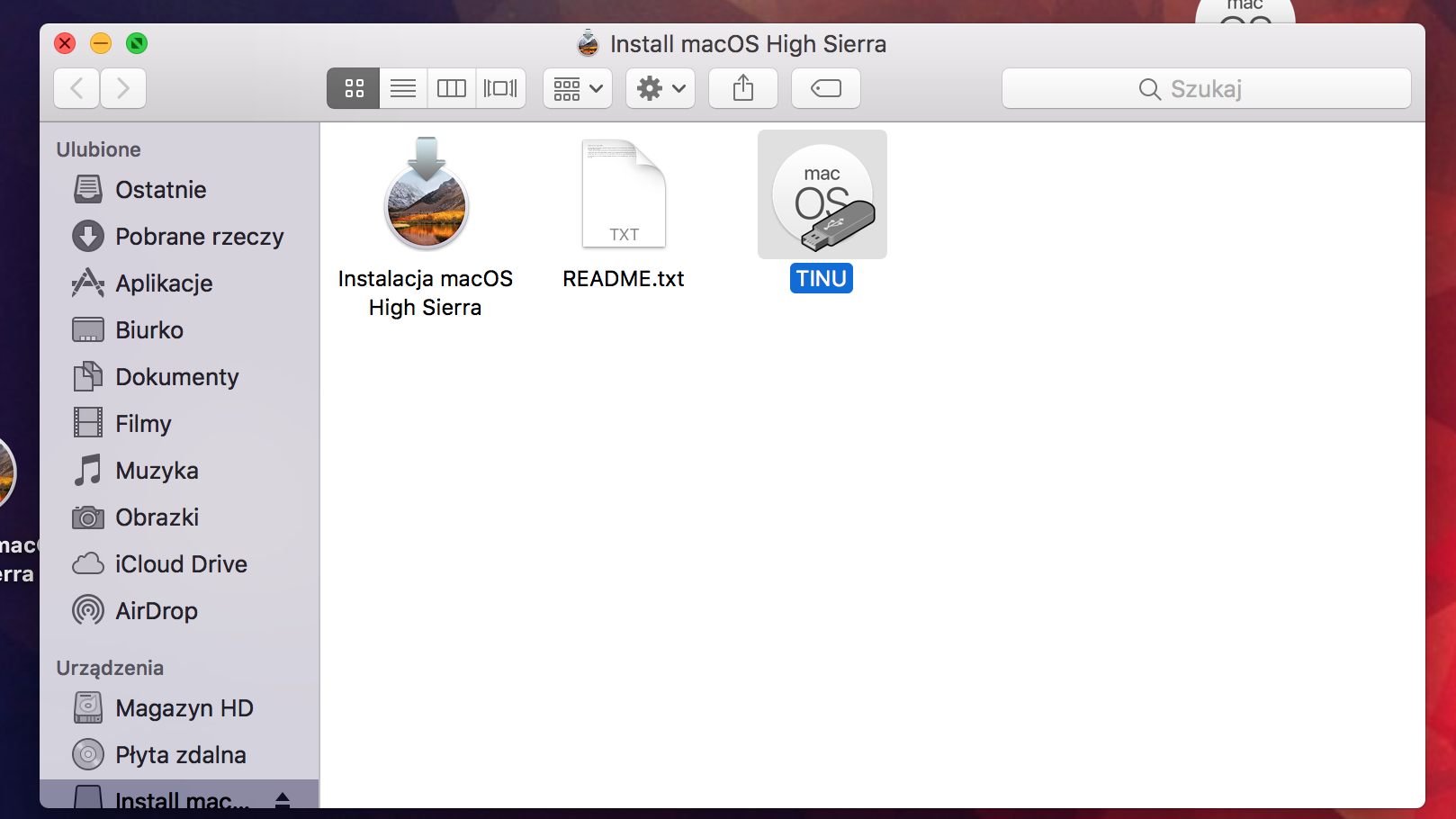Click the TINU file name label
1456x819 pixels.
point(822,278)
